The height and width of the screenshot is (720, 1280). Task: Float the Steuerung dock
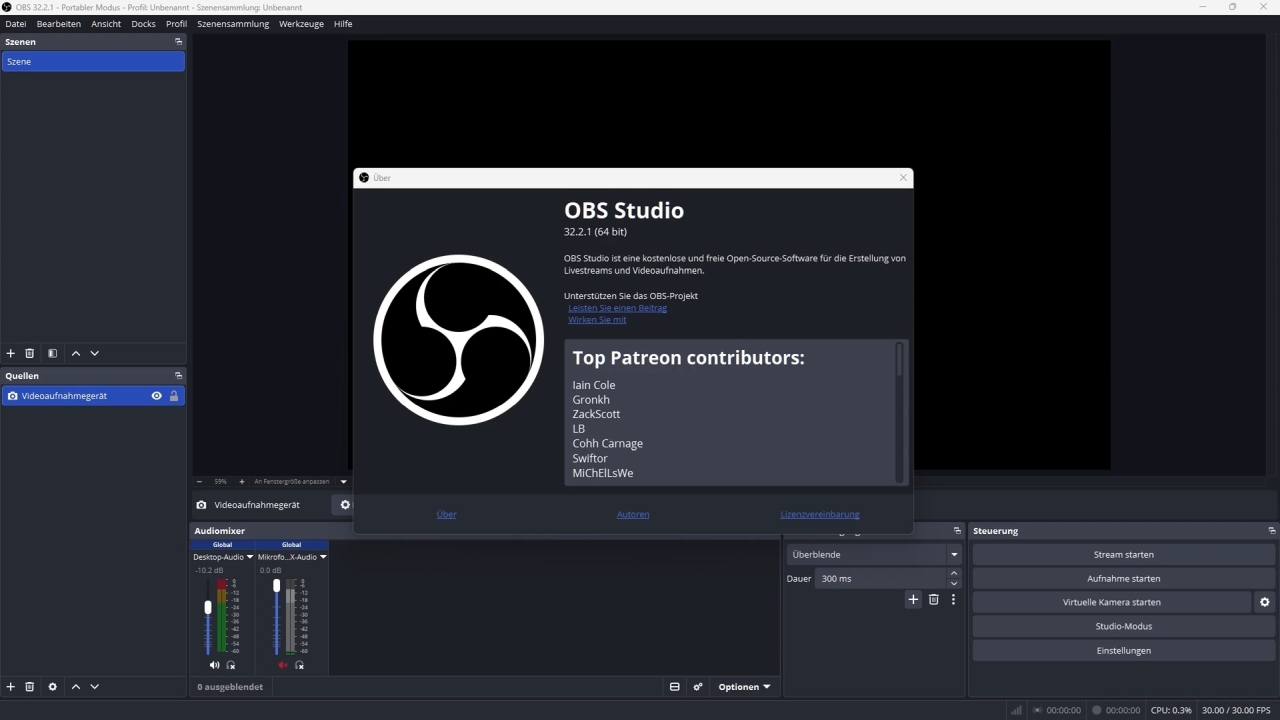pyautogui.click(x=1272, y=531)
